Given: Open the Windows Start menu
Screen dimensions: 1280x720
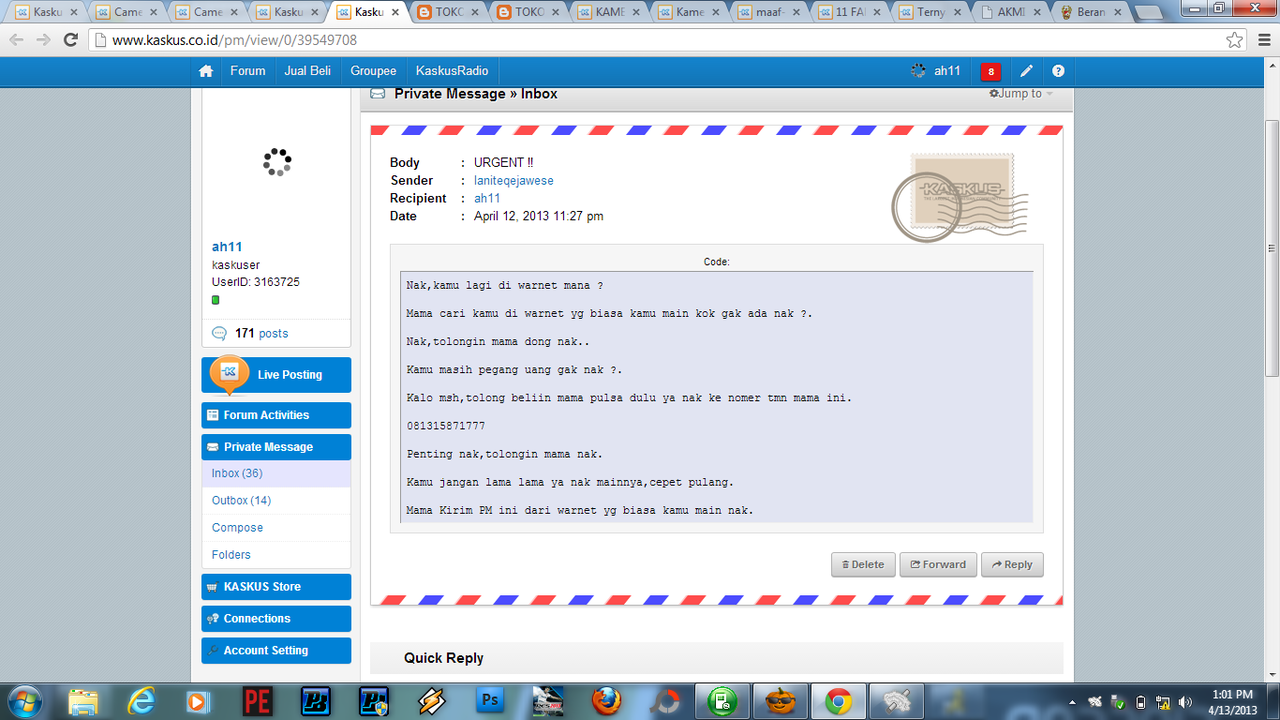Looking at the screenshot, I should pyautogui.click(x=24, y=701).
